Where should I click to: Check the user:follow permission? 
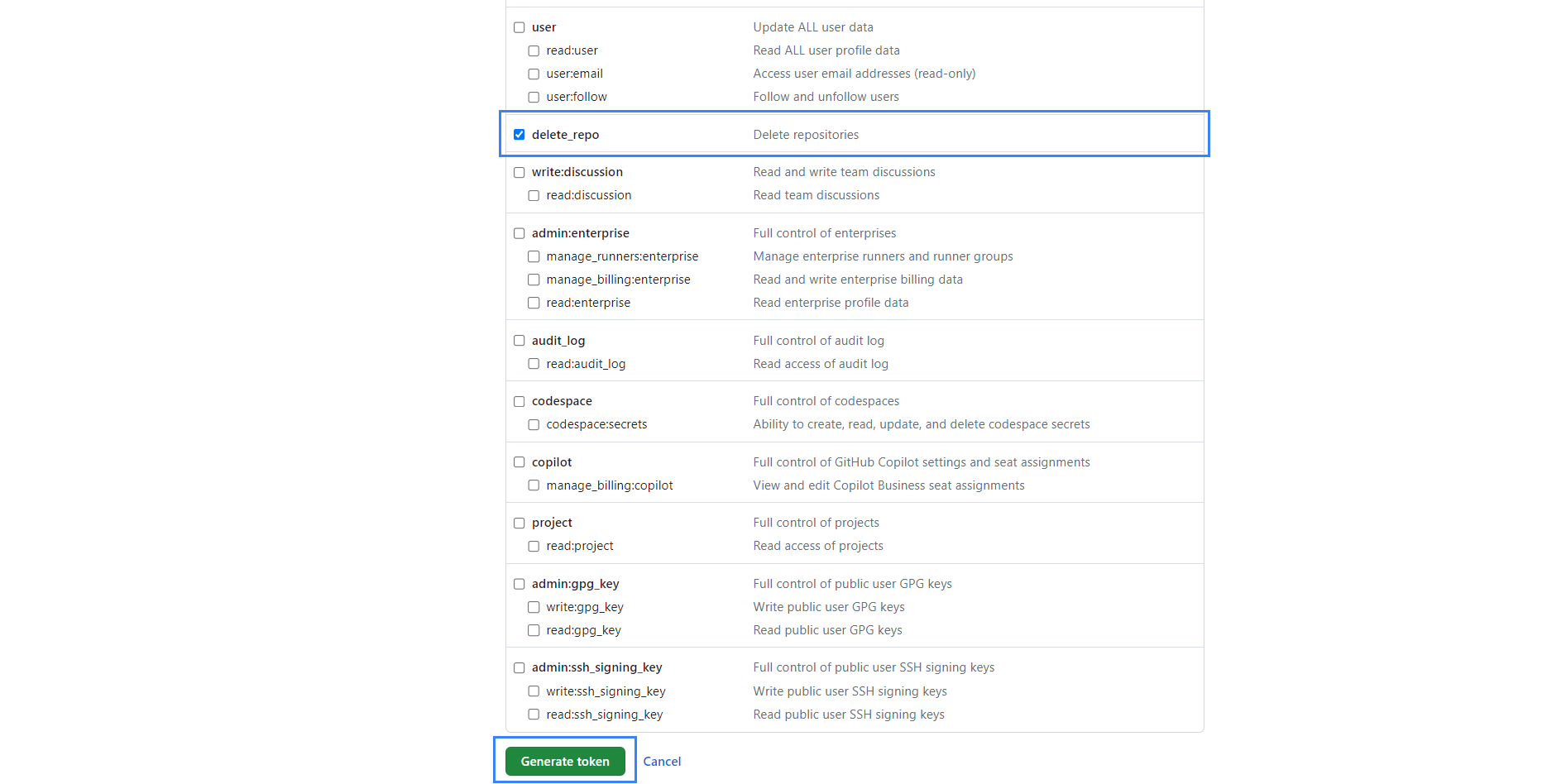[x=534, y=97]
